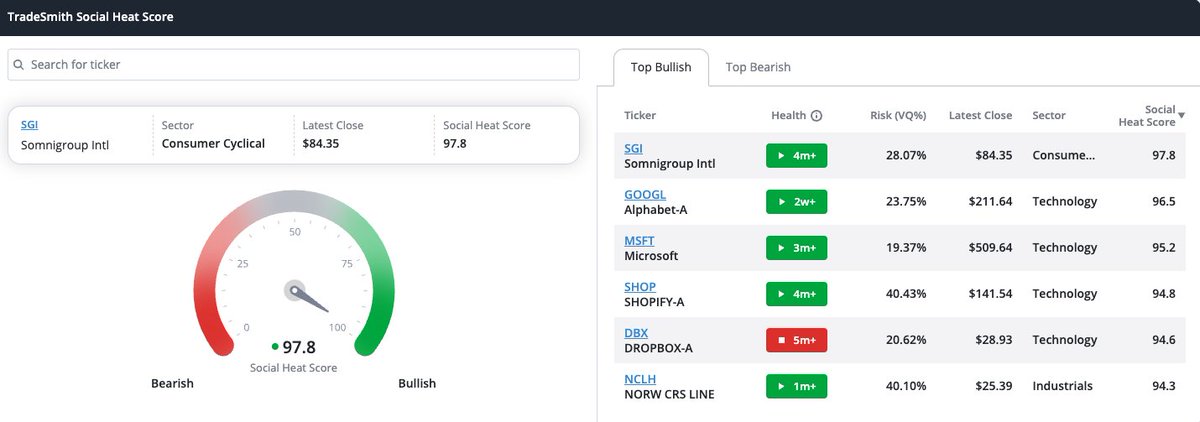The height and width of the screenshot is (422, 1200).
Task: Sort by Social Heat Score arrow
Action: 1181,115
